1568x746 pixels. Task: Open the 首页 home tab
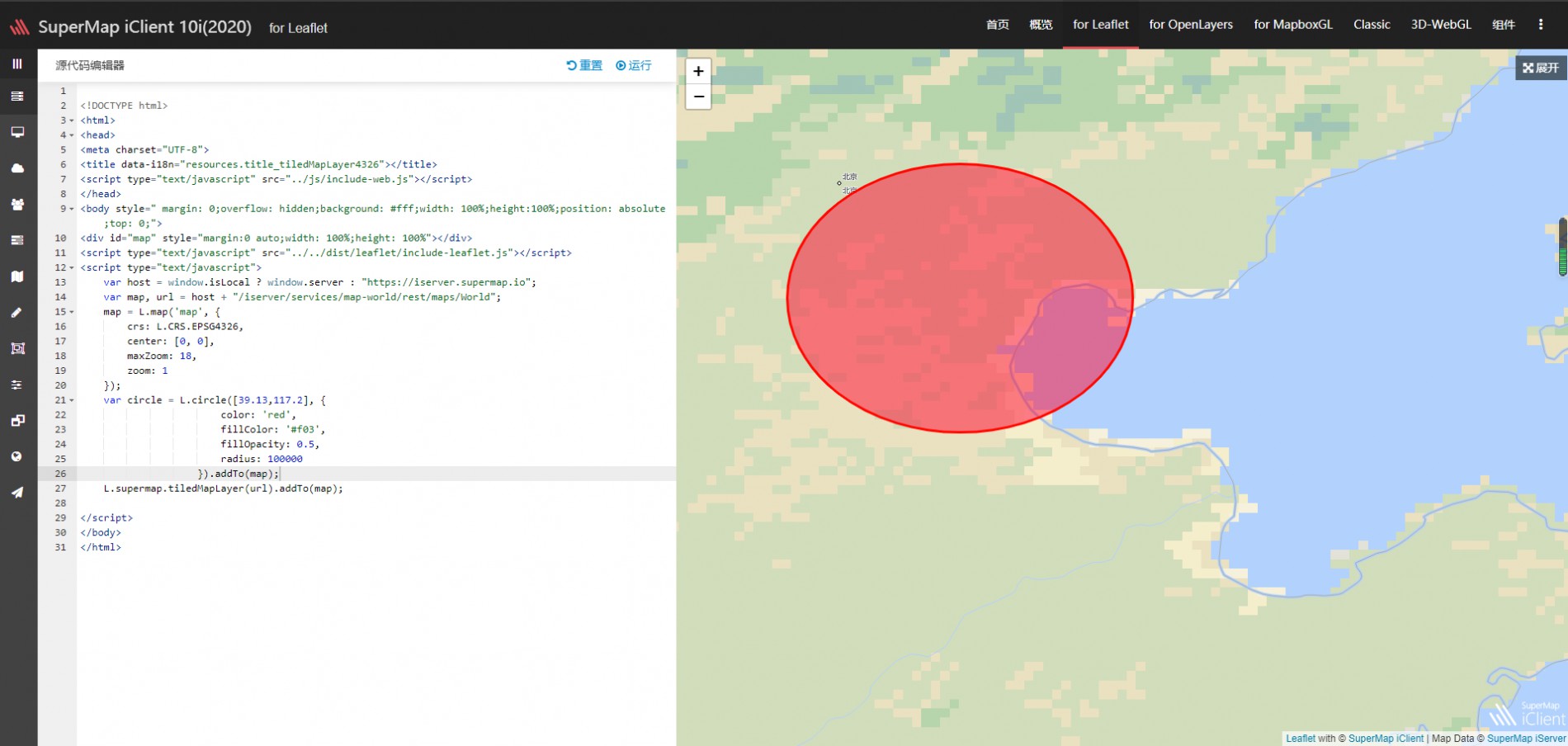click(997, 25)
